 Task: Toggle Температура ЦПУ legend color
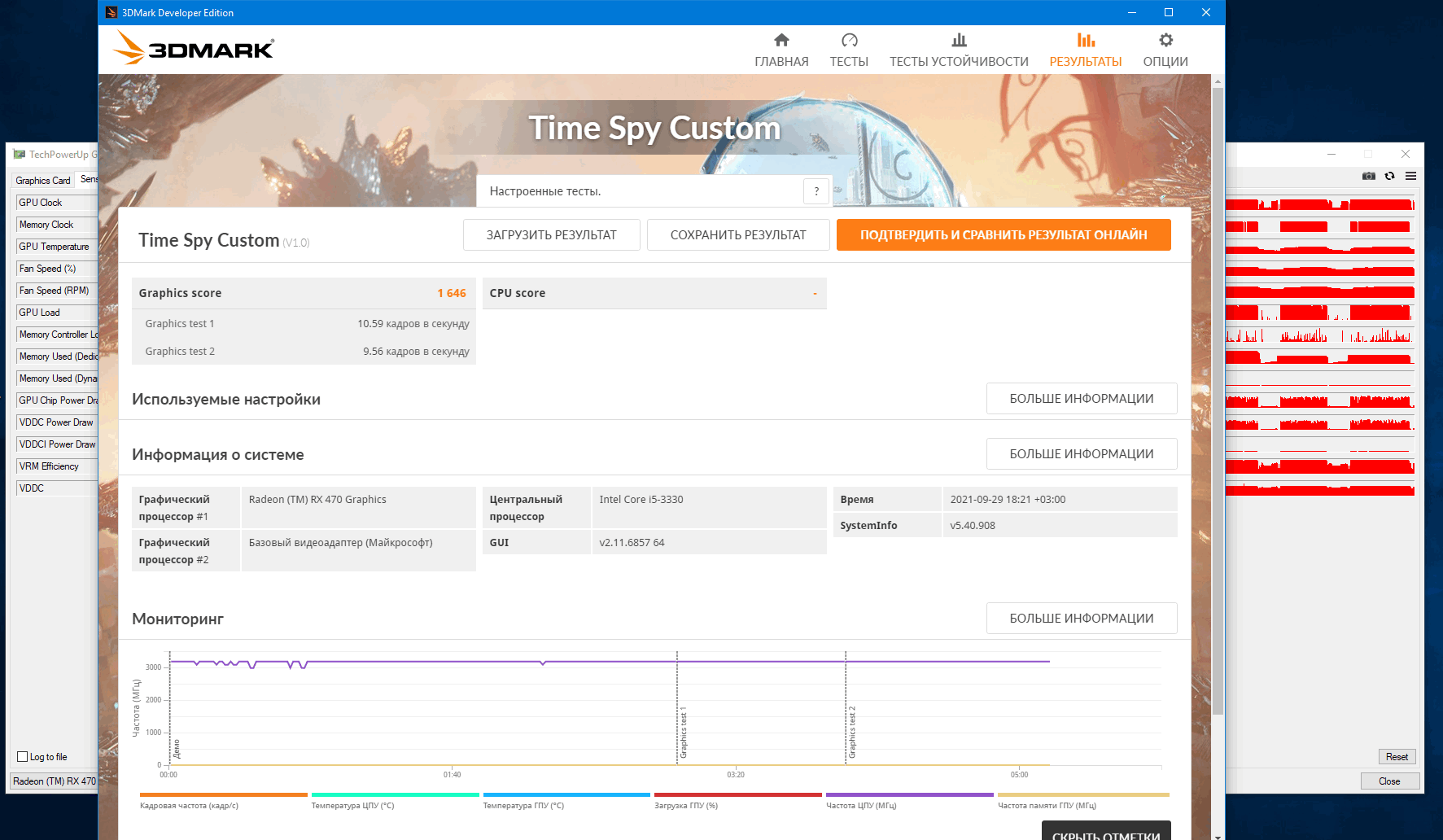click(x=395, y=794)
